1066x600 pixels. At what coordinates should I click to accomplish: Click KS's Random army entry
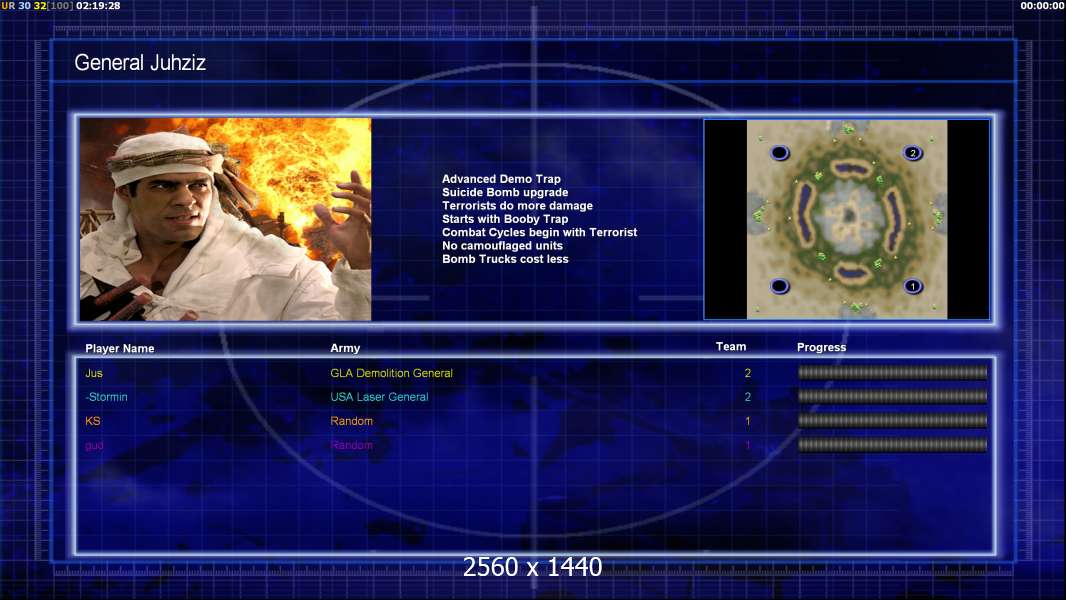point(351,421)
